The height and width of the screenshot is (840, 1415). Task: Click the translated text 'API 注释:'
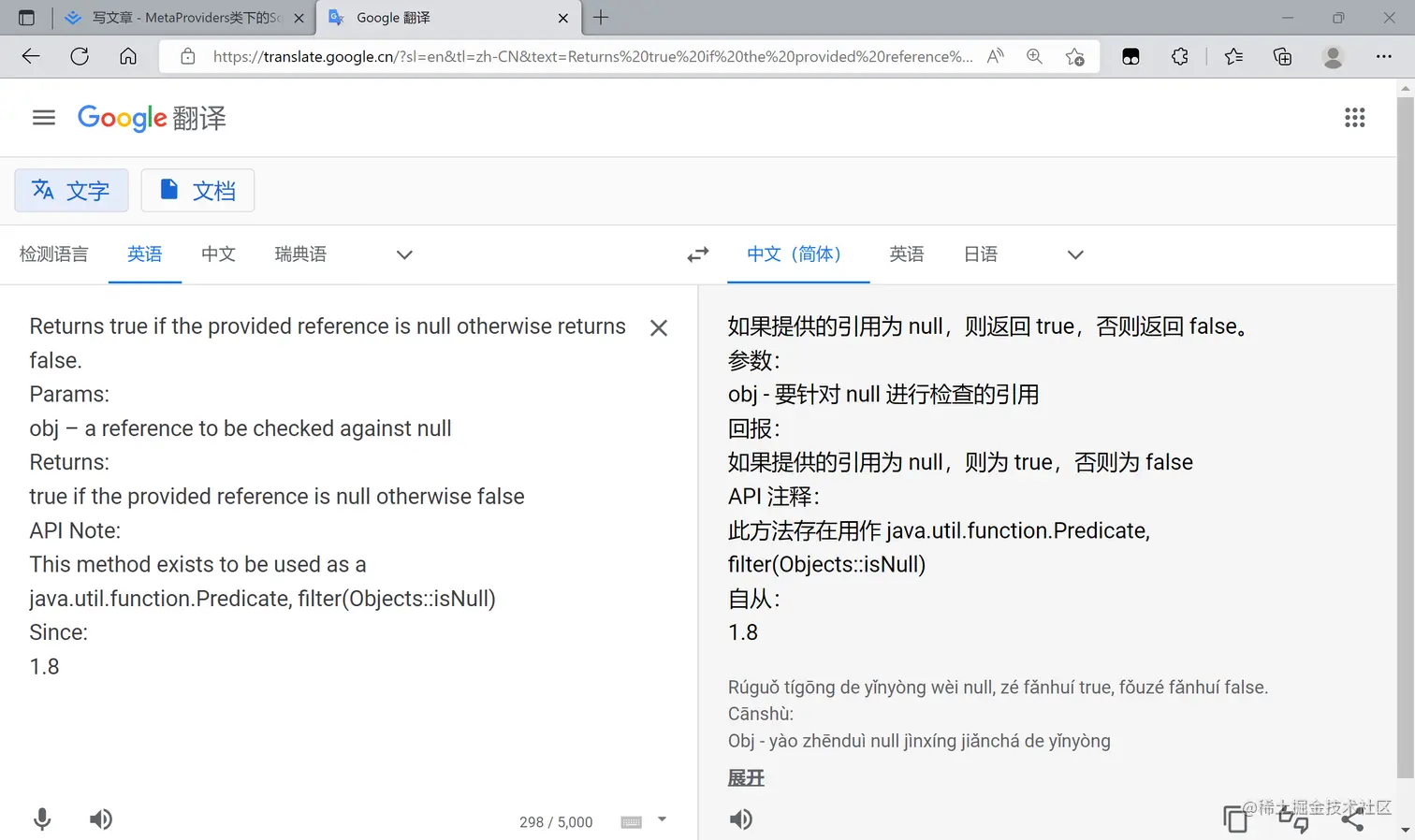click(774, 496)
